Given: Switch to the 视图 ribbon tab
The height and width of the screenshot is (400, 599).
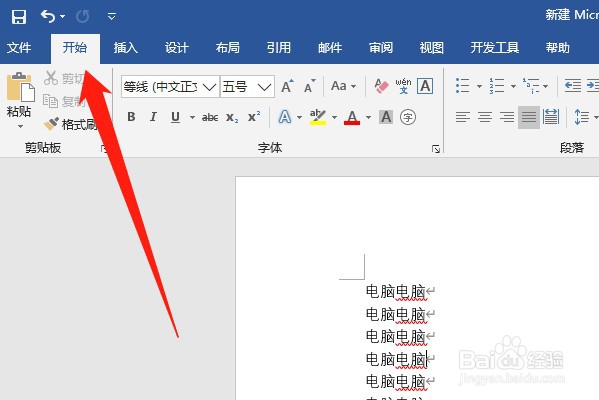Looking at the screenshot, I should (432, 48).
